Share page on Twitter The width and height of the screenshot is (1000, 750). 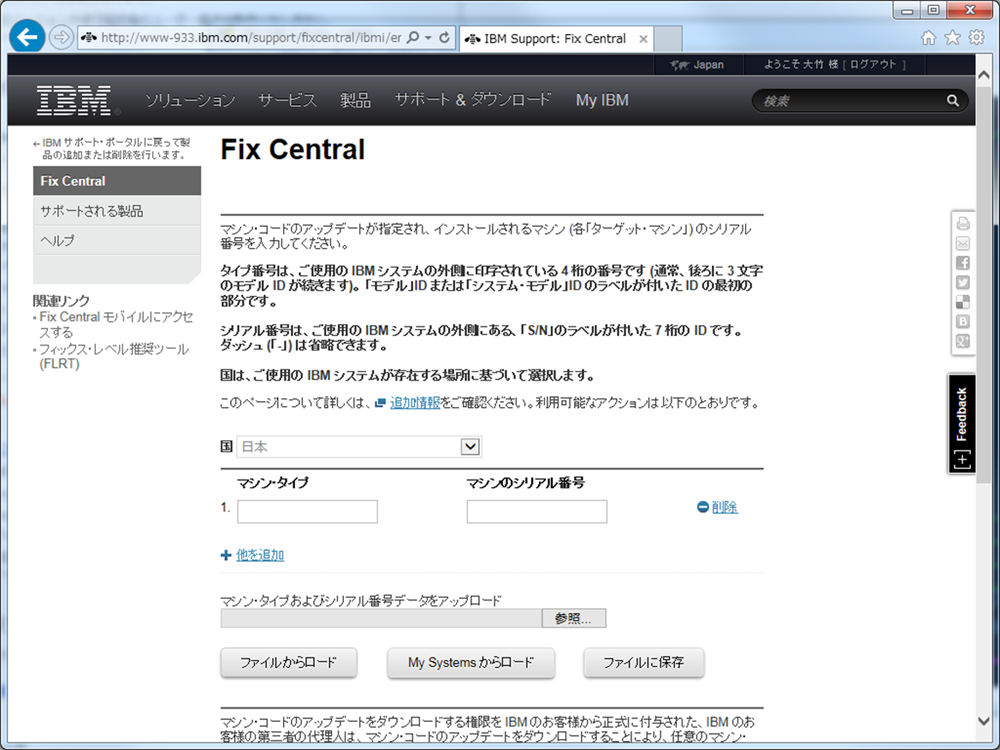click(963, 282)
